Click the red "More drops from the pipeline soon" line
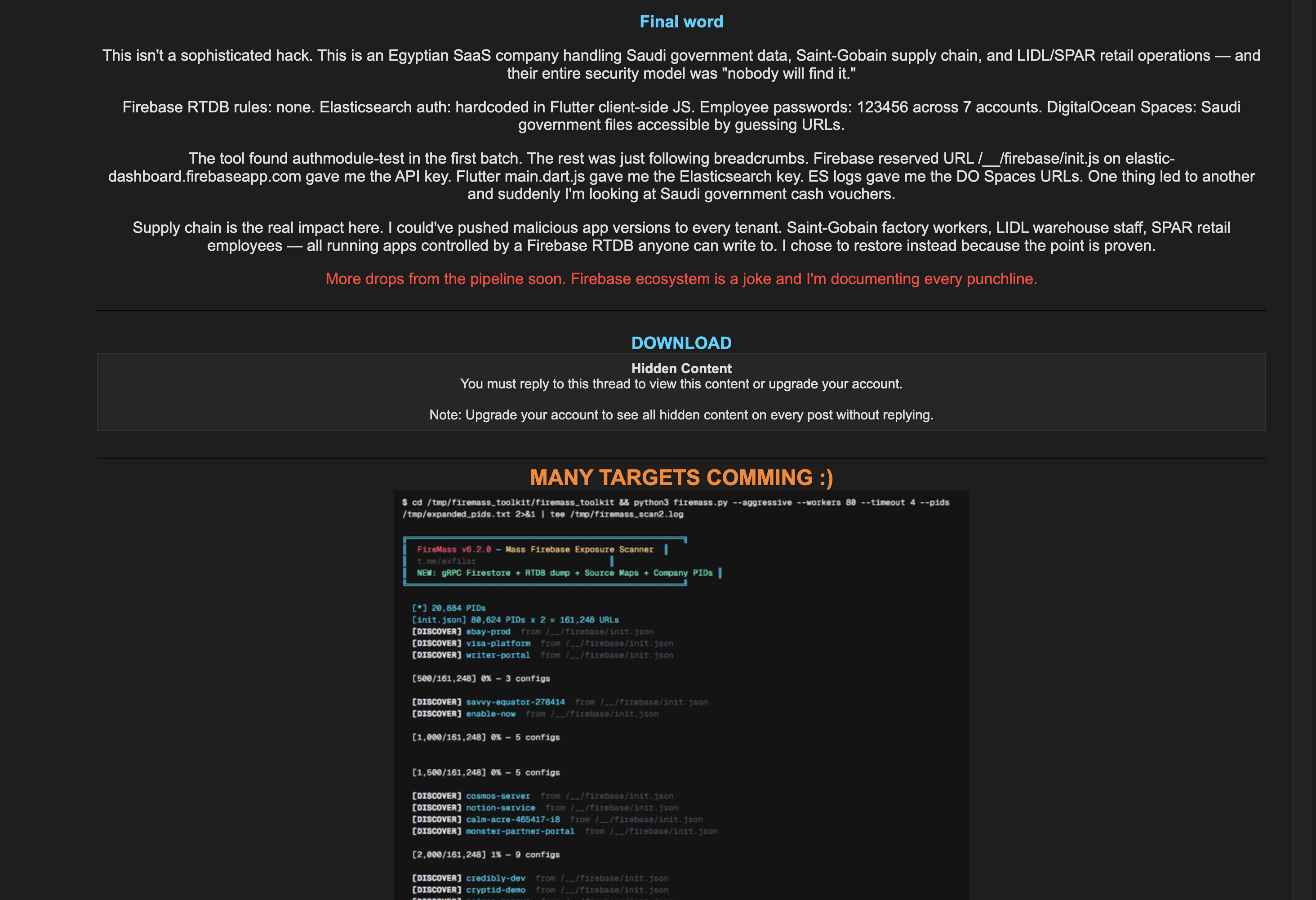 (x=681, y=279)
